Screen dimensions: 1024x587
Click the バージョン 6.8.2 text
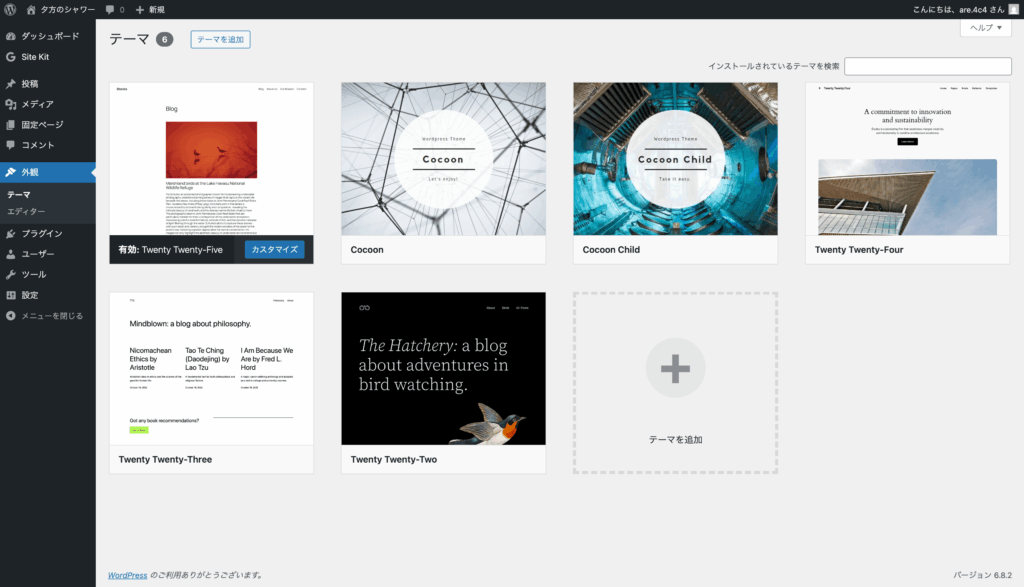click(982, 575)
